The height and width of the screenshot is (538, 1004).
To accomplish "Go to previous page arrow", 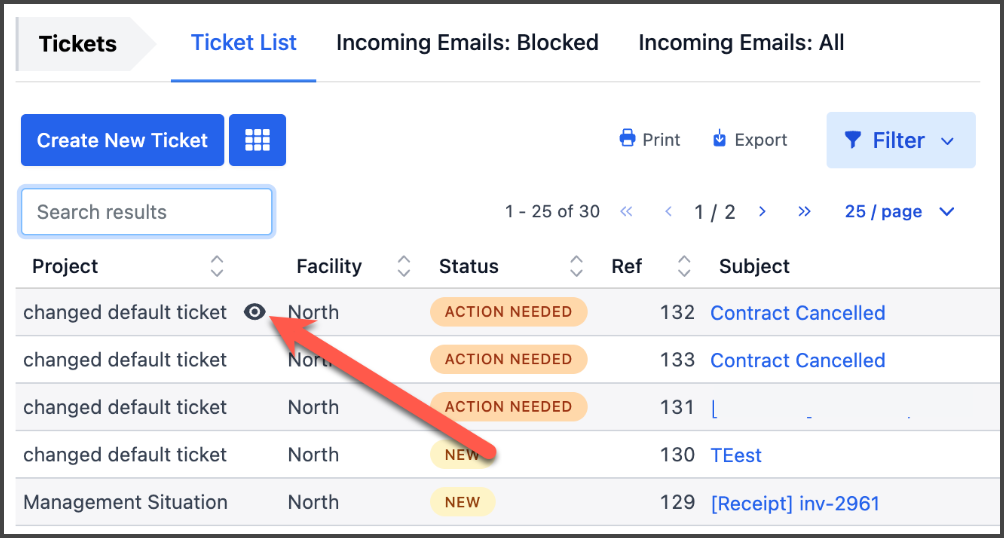I will 668,211.
